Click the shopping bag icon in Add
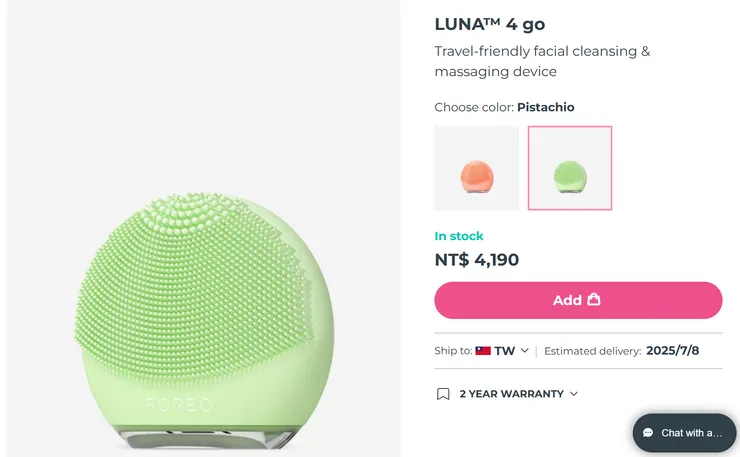Image resolution: width=740 pixels, height=457 pixels. click(594, 299)
